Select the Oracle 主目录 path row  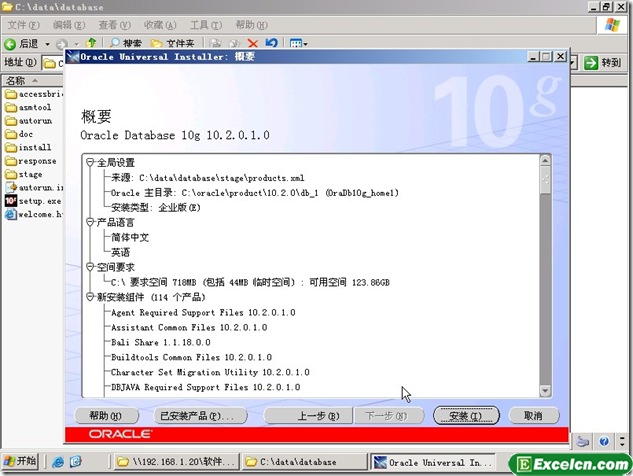(255, 193)
